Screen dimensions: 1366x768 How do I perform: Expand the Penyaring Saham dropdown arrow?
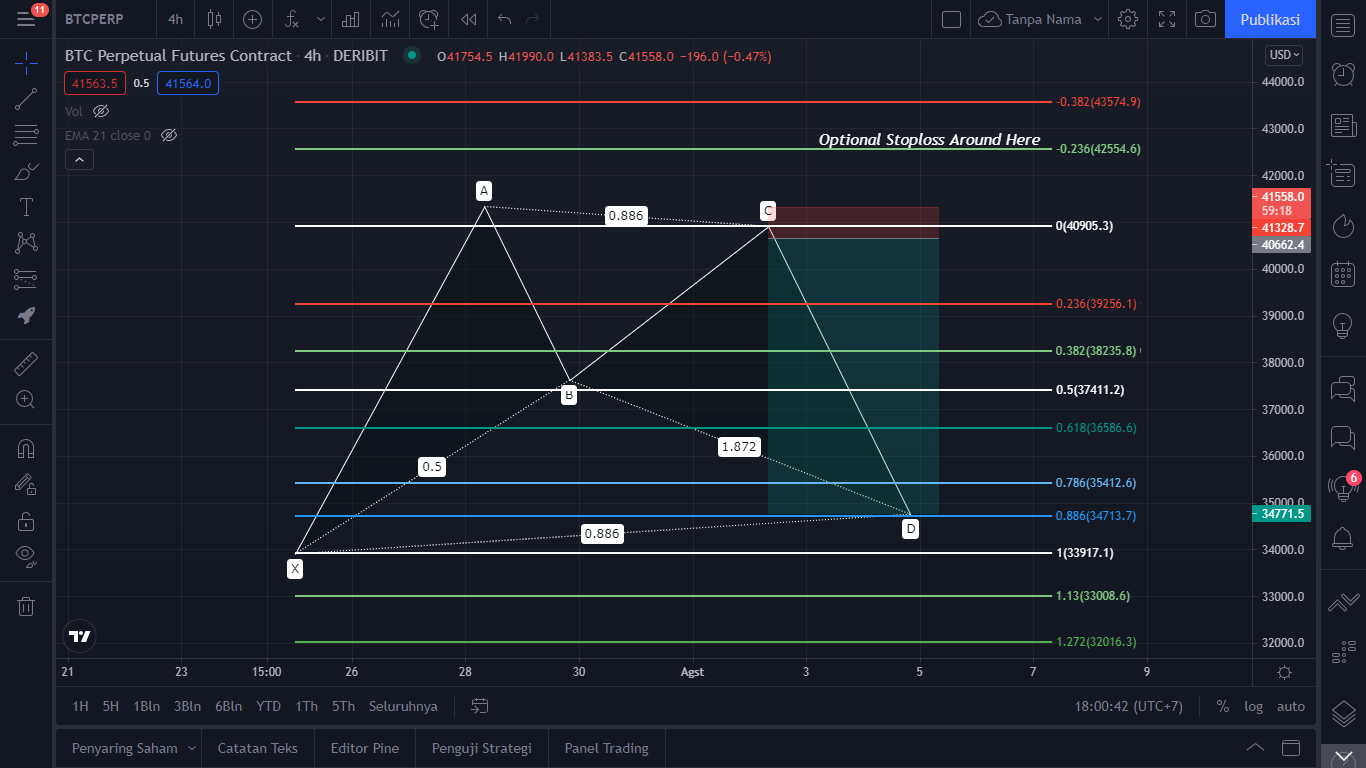pyautogui.click(x=192, y=748)
